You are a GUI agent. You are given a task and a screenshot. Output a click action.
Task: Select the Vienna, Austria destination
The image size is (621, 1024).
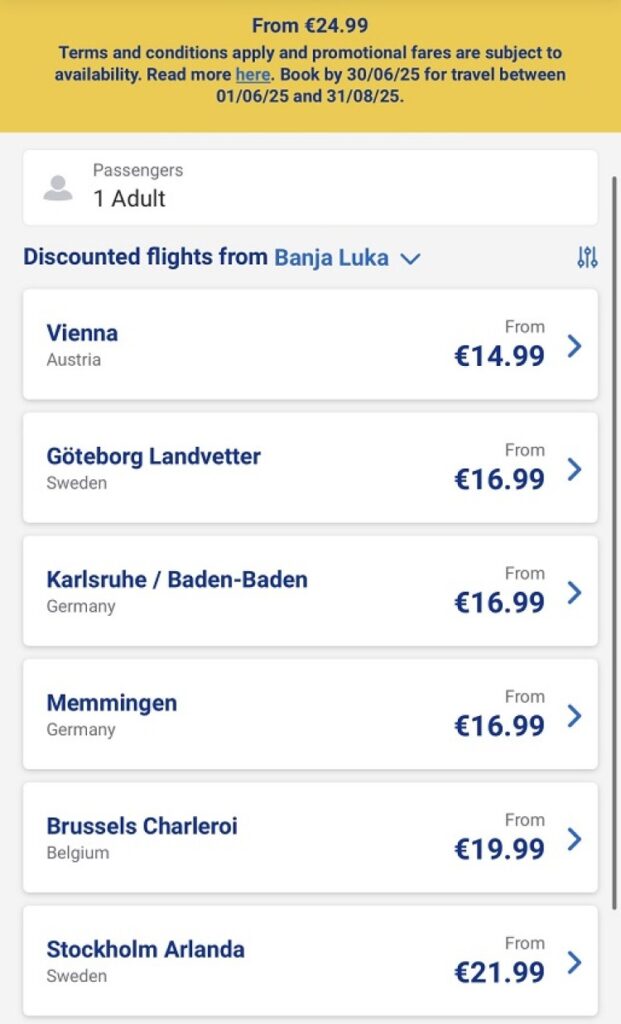[82, 344]
